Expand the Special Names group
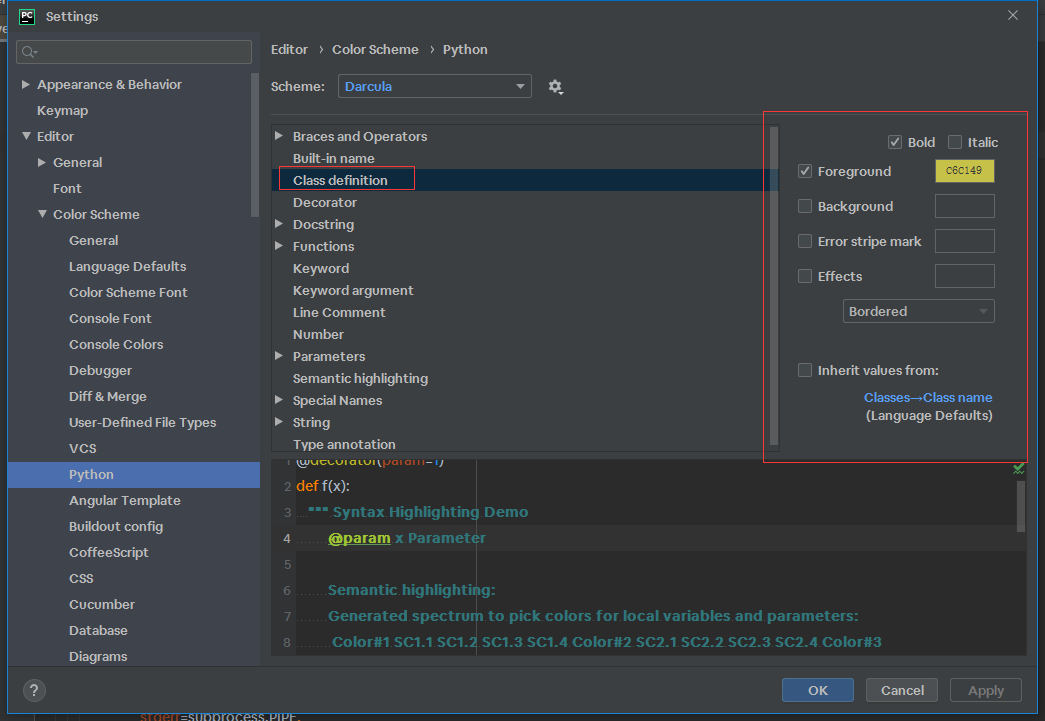Image resolution: width=1045 pixels, height=721 pixels. tap(279, 400)
